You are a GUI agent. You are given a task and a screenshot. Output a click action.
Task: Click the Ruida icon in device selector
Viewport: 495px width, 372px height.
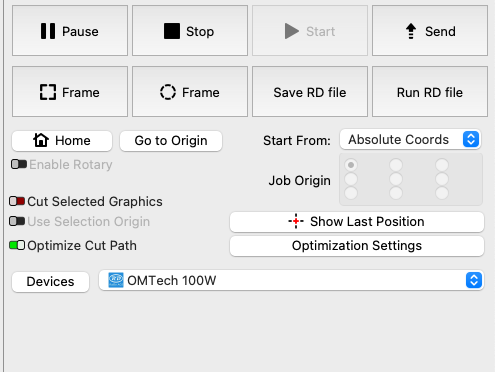pyautogui.click(x=116, y=280)
